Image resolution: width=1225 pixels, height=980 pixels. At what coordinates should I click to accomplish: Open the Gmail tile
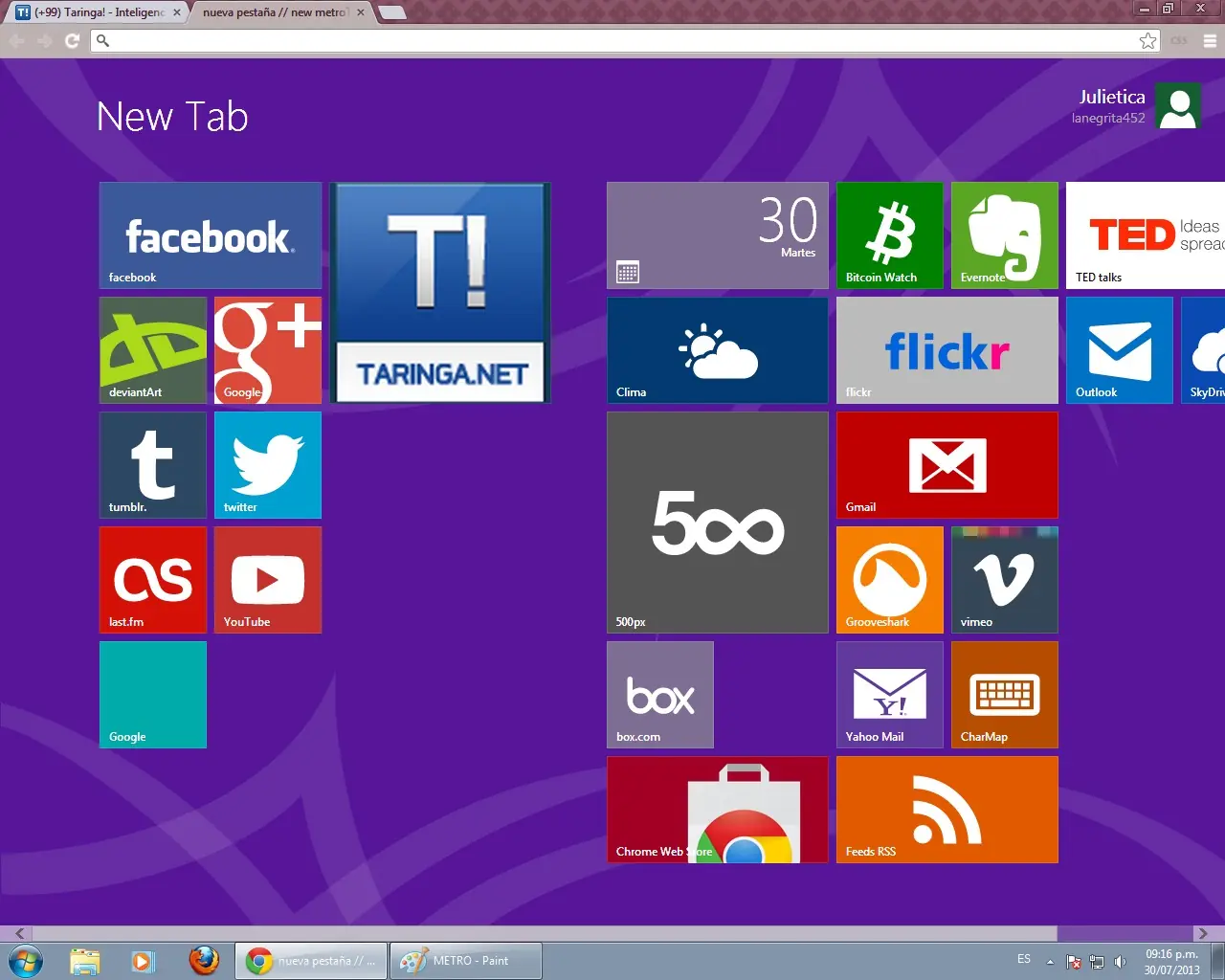tap(947, 465)
